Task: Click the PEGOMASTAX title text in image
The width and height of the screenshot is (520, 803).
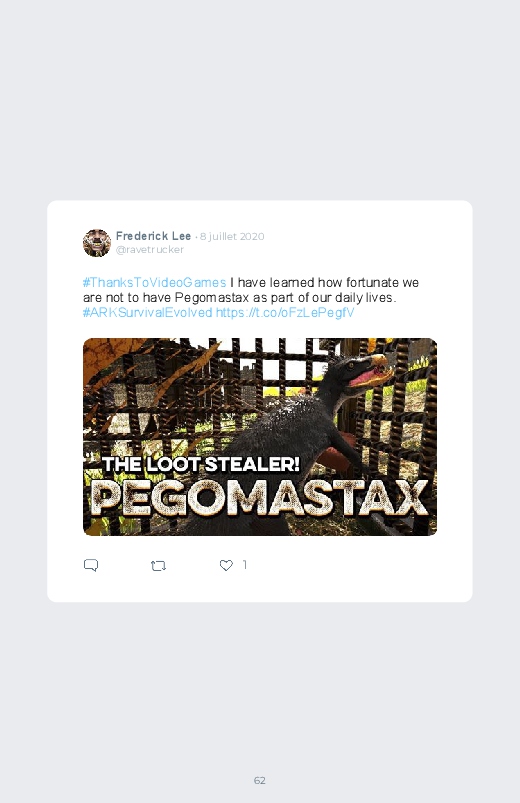Action: 260,498
